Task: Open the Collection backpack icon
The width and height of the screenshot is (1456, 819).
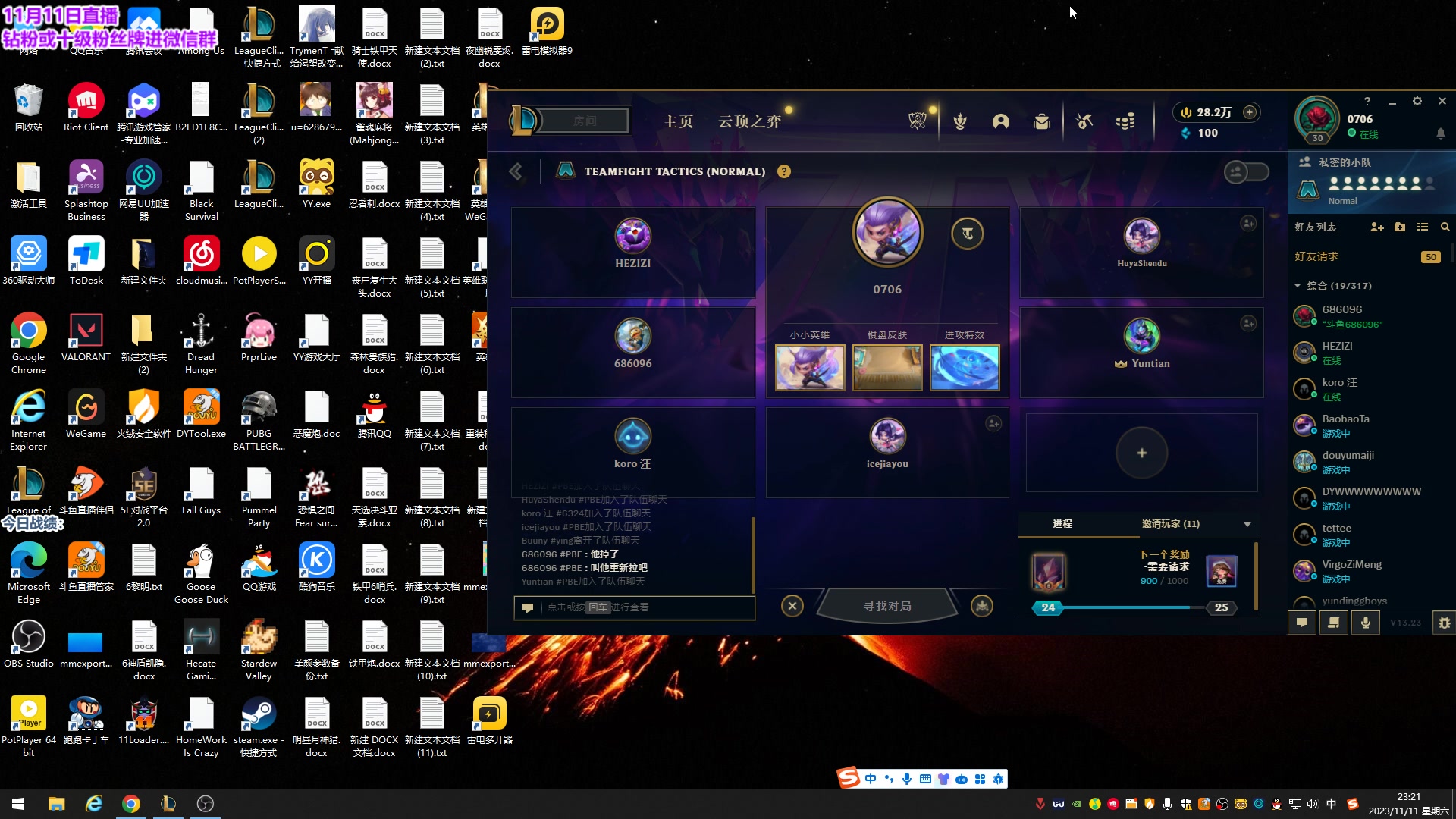Action: tap(1042, 121)
